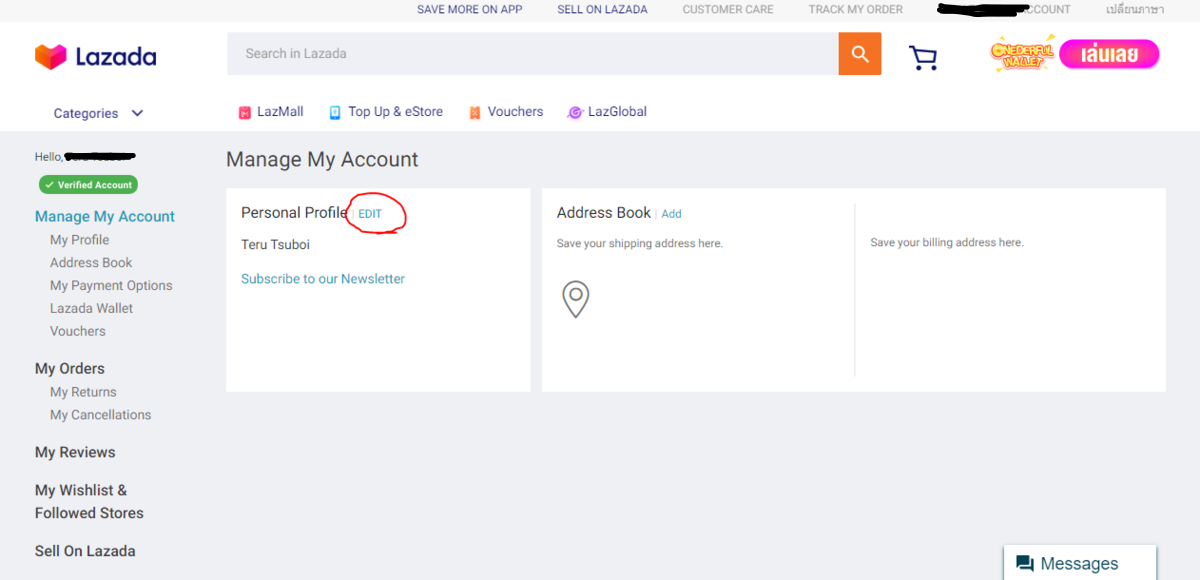The width and height of the screenshot is (1200, 580).
Task: Click Save your shipping address here text
Action: (x=639, y=243)
